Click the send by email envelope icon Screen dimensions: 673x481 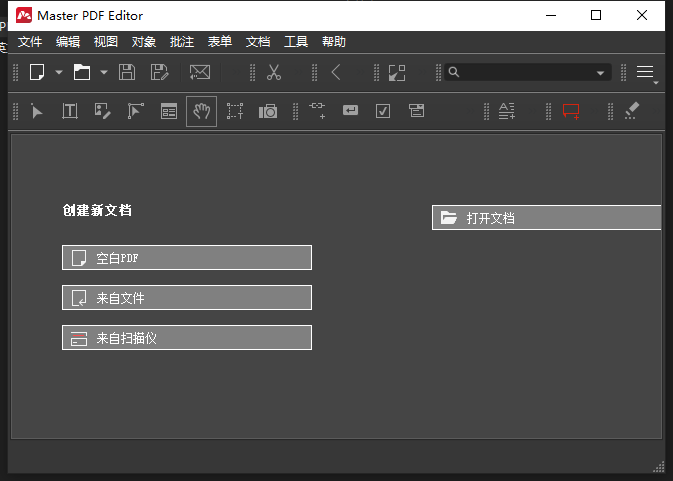tap(200, 72)
